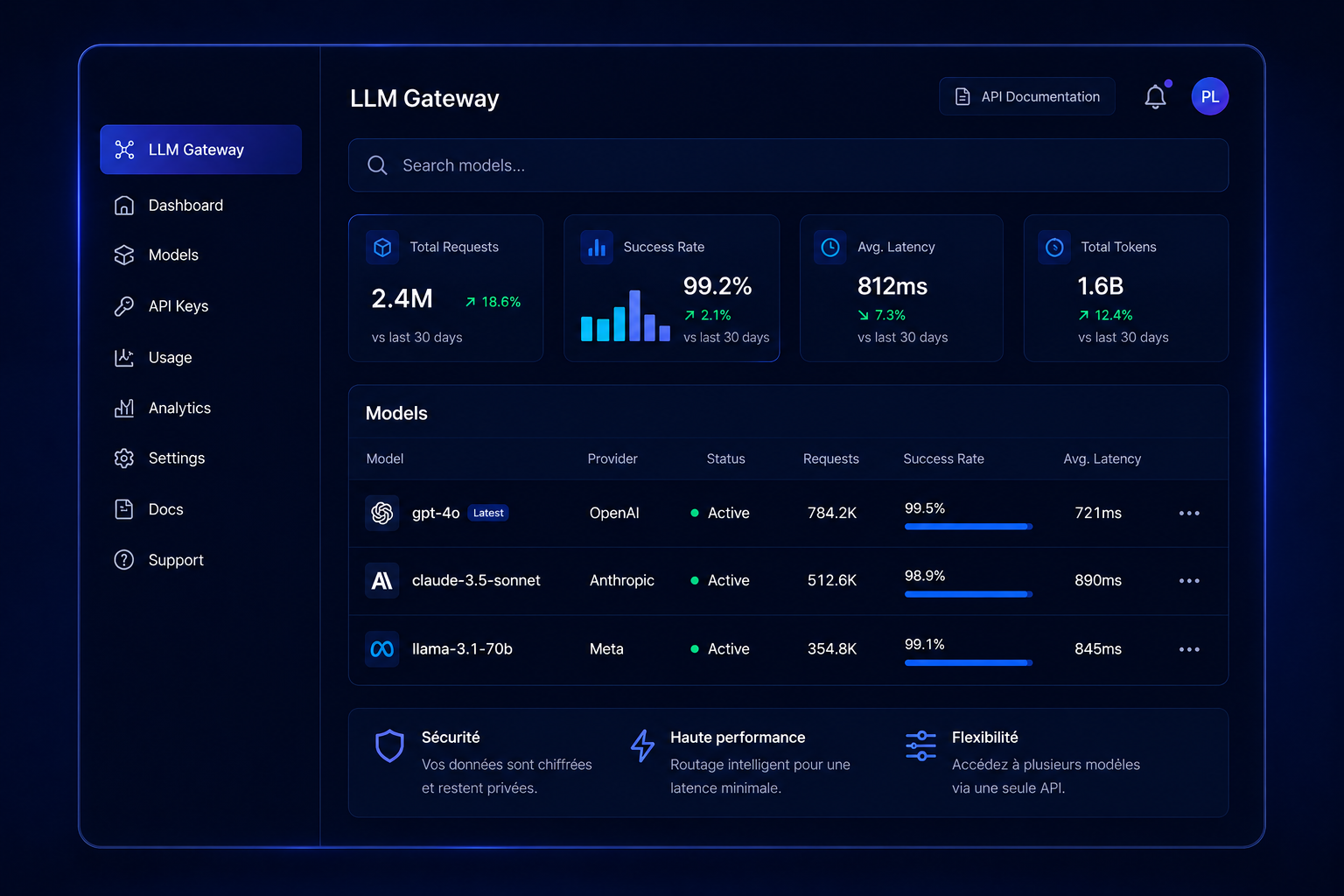Click the Docs file icon

(x=124, y=509)
